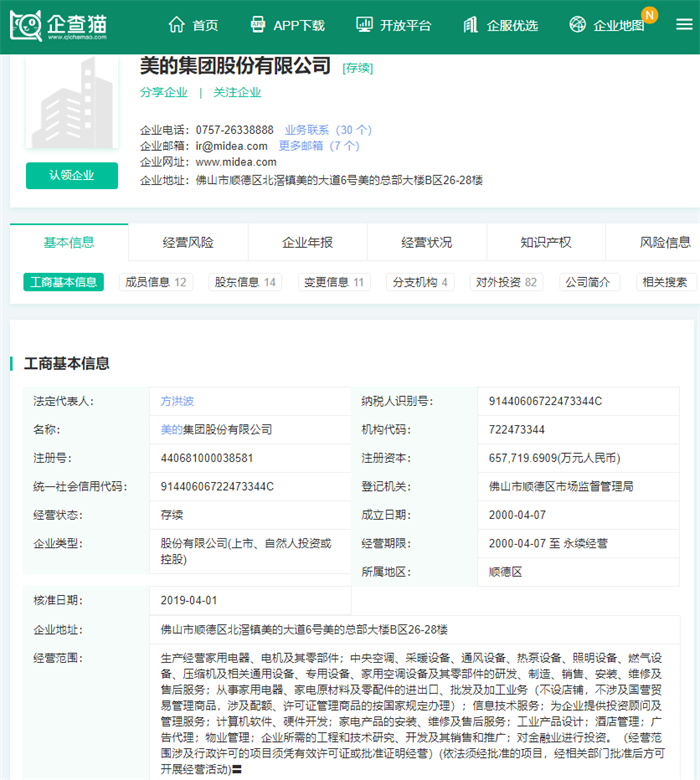Image resolution: width=700 pixels, height=780 pixels.
Task: Click 企业类型 value 股份有限公司(上市...)
Action: pos(246,551)
